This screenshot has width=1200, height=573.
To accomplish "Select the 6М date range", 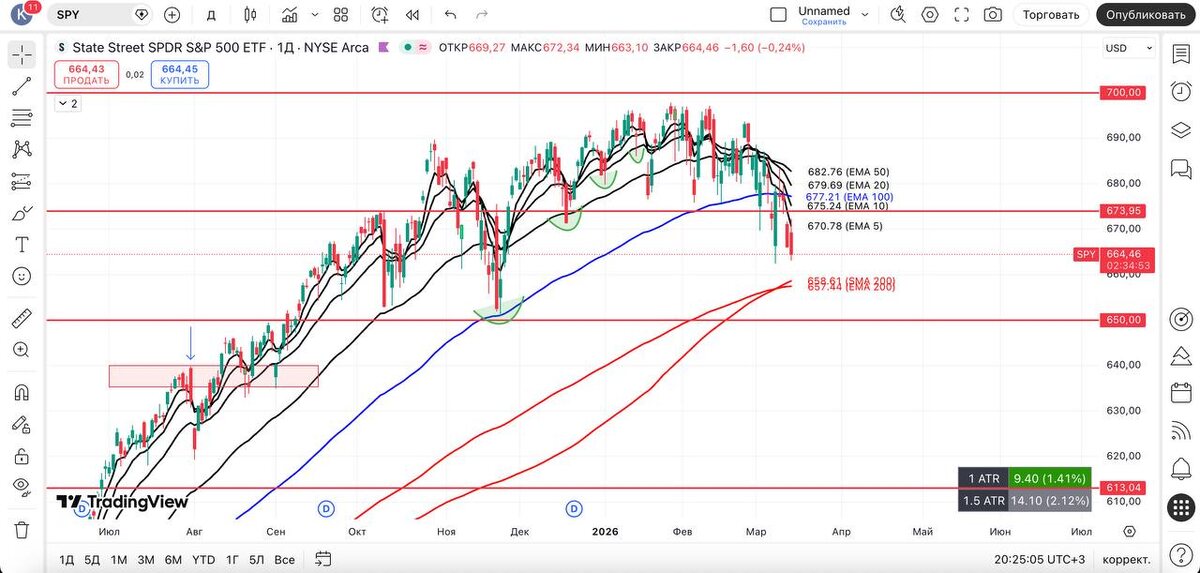I will pos(173,559).
